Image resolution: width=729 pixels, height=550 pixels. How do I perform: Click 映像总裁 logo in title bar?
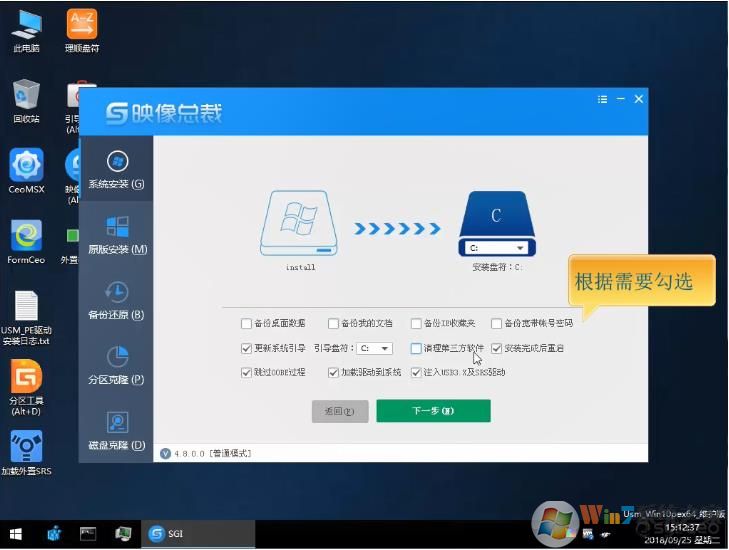tap(164, 113)
